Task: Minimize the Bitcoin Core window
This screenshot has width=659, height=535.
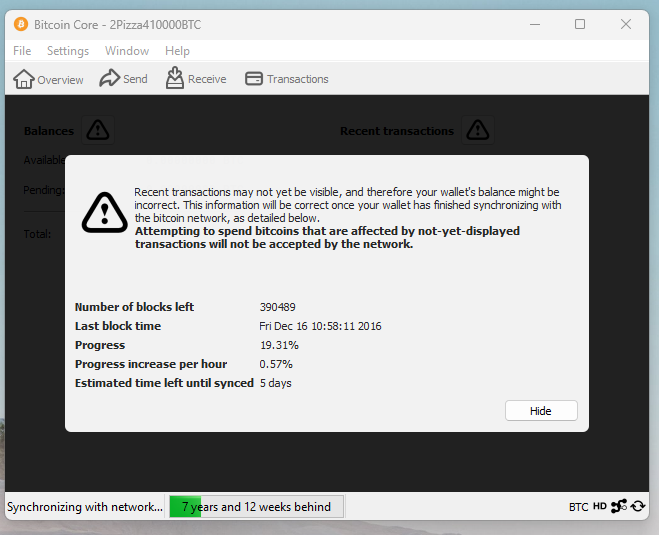Action: (535, 24)
